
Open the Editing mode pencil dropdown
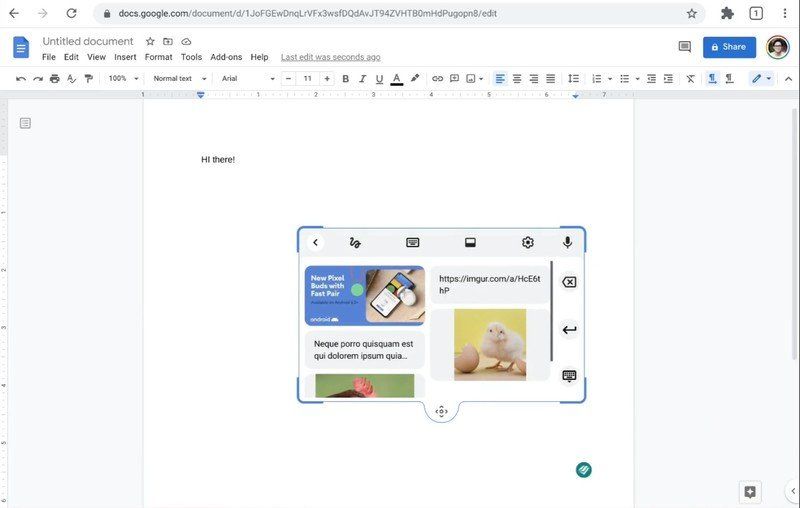click(761, 79)
